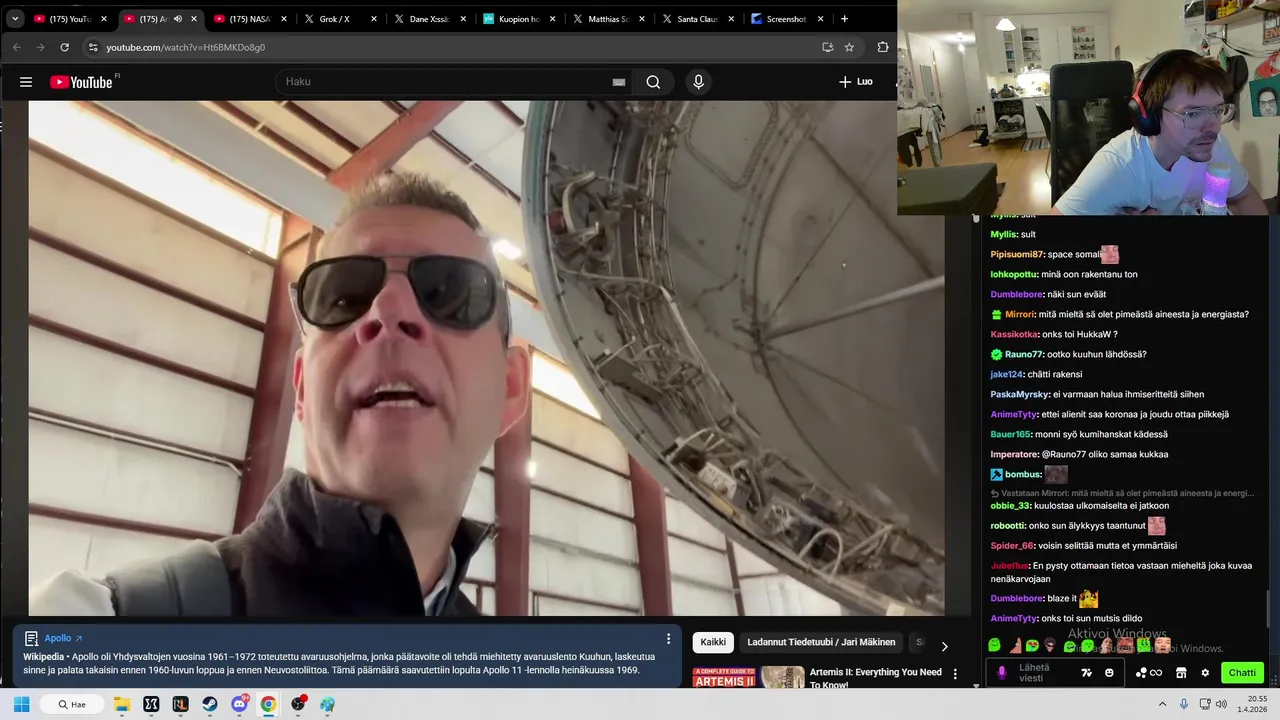The image size is (1280, 720).
Task: Open the Windows Start menu
Action: [x=21, y=704]
